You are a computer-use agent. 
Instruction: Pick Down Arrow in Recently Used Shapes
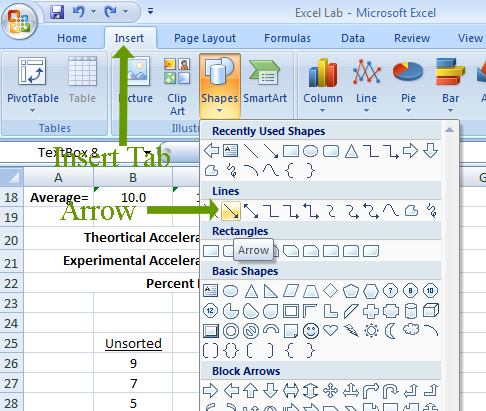430,151
